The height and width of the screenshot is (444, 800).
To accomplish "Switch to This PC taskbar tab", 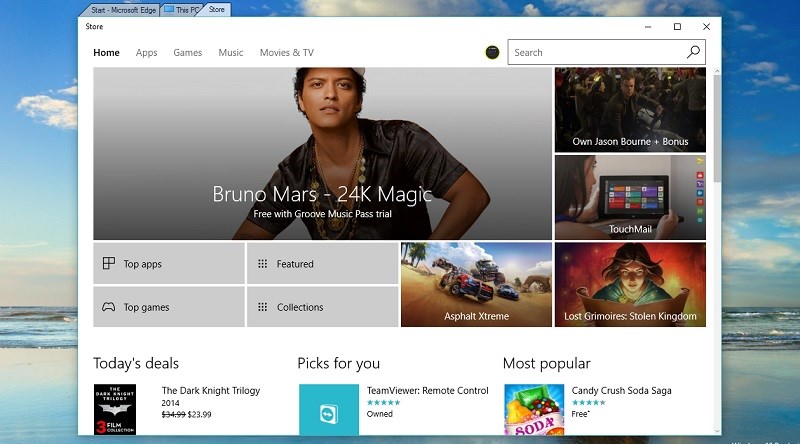I will (181, 10).
